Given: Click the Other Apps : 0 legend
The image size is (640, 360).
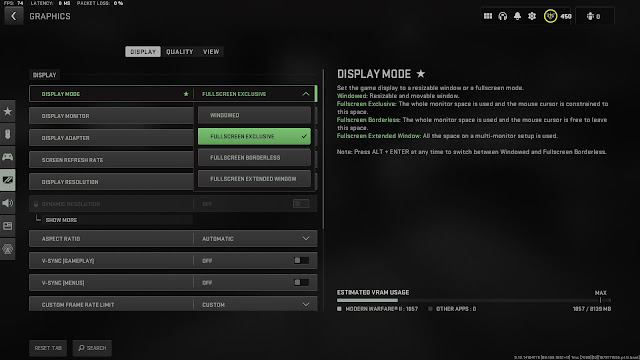Looking at the screenshot, I should (452, 309).
